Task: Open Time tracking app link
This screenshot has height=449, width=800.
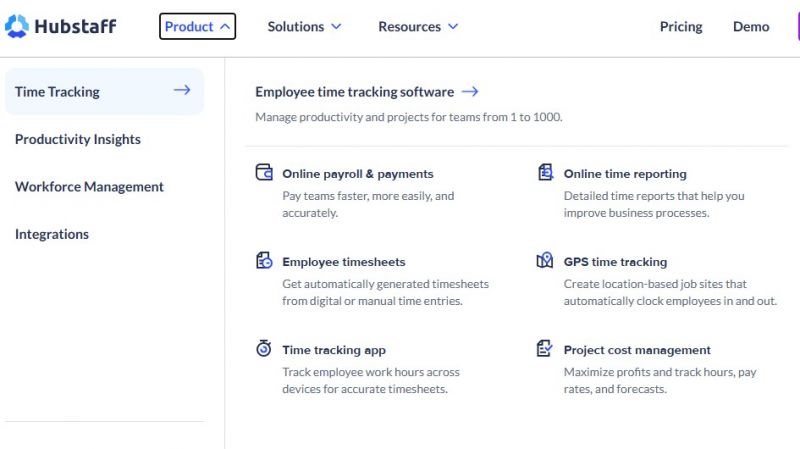Action: coord(334,350)
